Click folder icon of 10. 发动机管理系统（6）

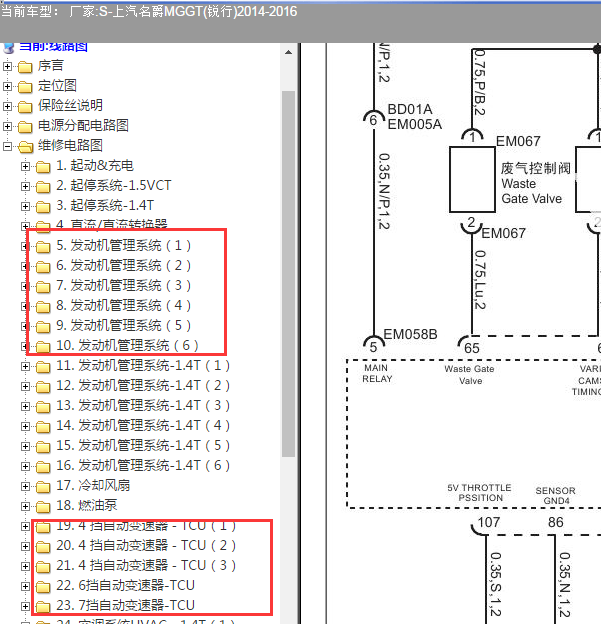[x=43, y=347]
